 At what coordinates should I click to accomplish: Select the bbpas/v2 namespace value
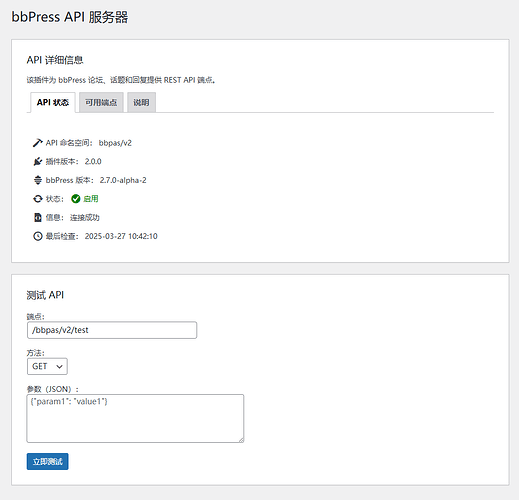coord(115,143)
